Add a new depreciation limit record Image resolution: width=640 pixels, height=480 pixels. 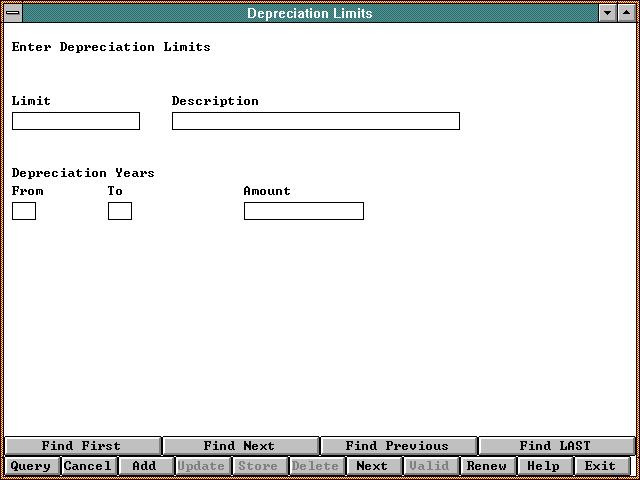tap(145, 466)
